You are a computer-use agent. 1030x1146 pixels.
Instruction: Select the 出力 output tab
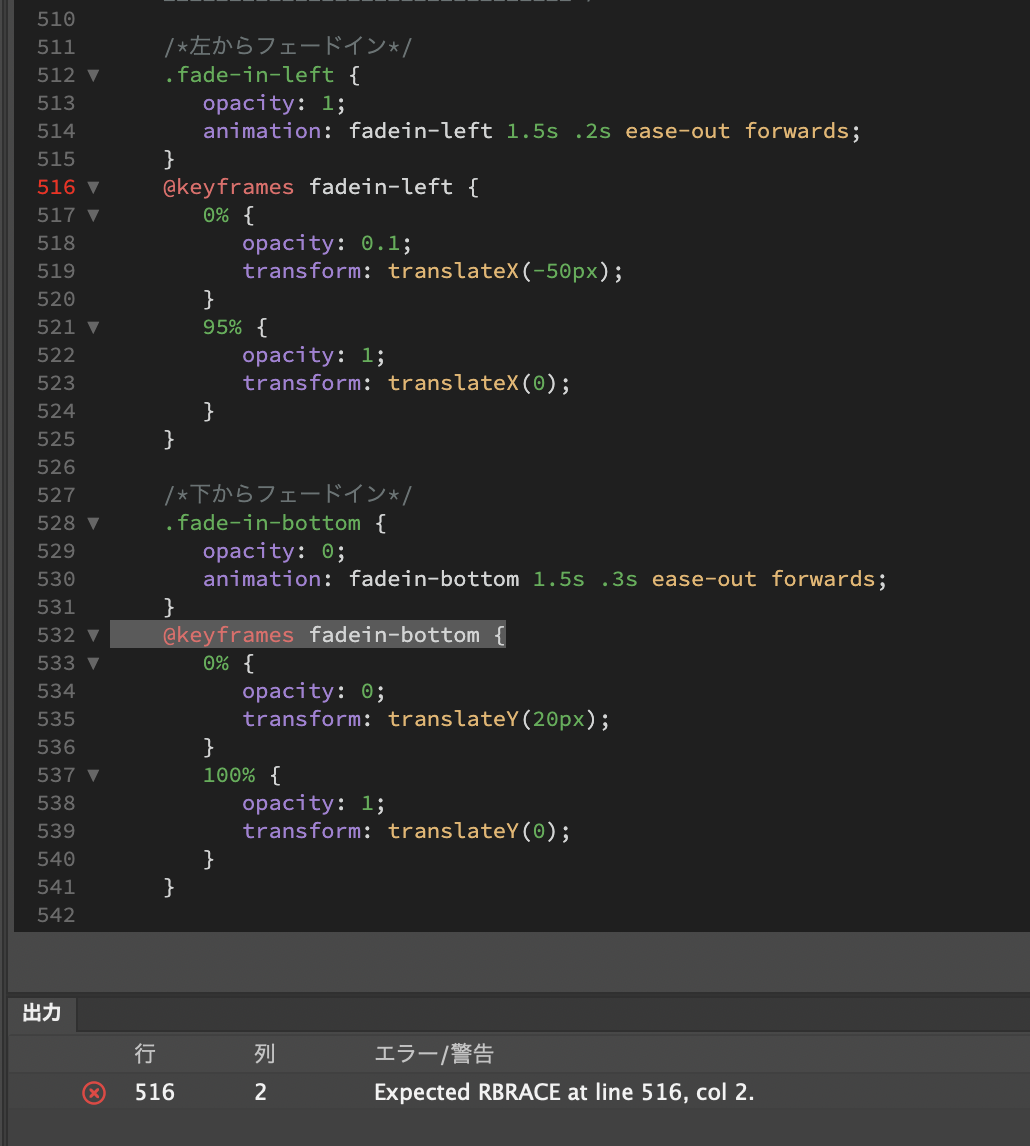point(41,1013)
